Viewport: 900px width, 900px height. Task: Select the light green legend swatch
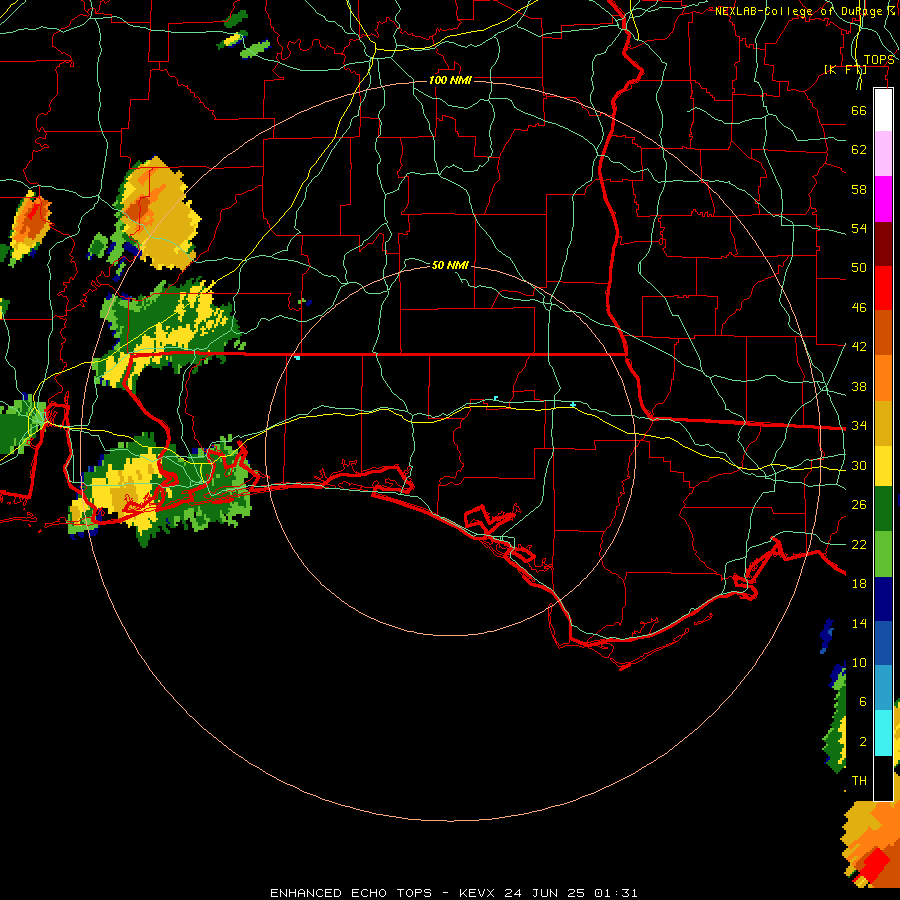pyautogui.click(x=883, y=554)
